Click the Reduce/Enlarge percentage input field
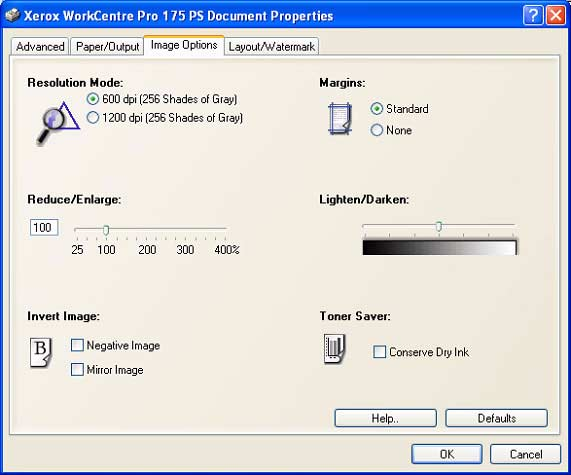The image size is (571, 475). pyautogui.click(x=44, y=228)
